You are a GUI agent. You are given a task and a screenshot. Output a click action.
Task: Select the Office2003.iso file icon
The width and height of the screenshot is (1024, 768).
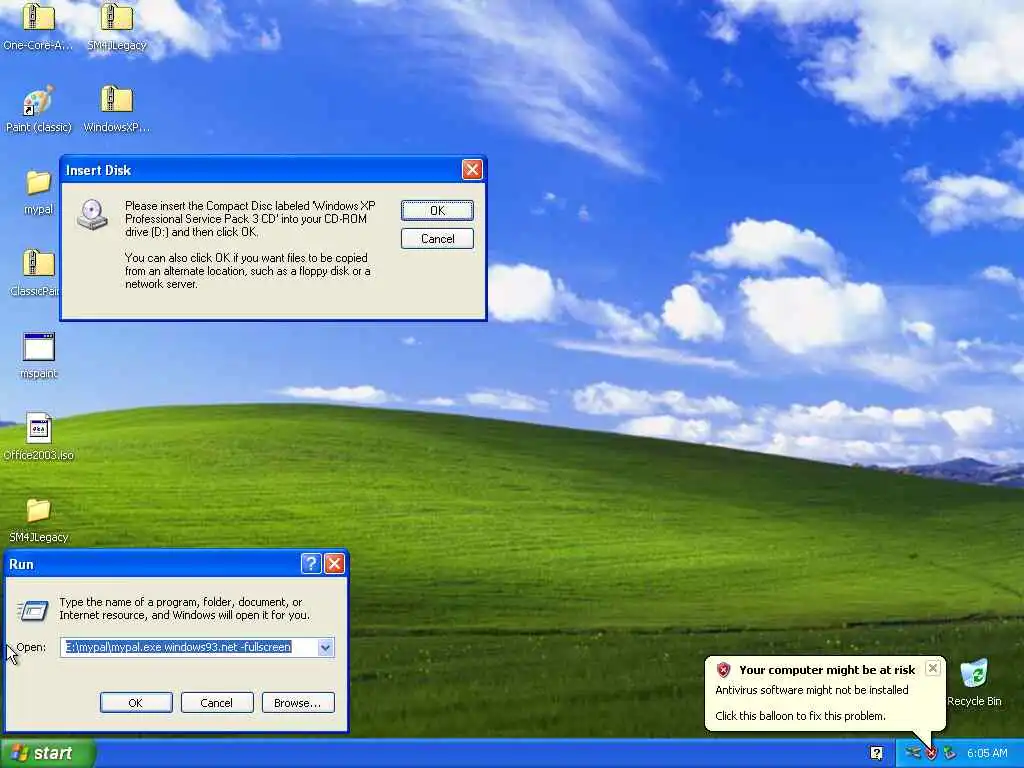(x=39, y=428)
